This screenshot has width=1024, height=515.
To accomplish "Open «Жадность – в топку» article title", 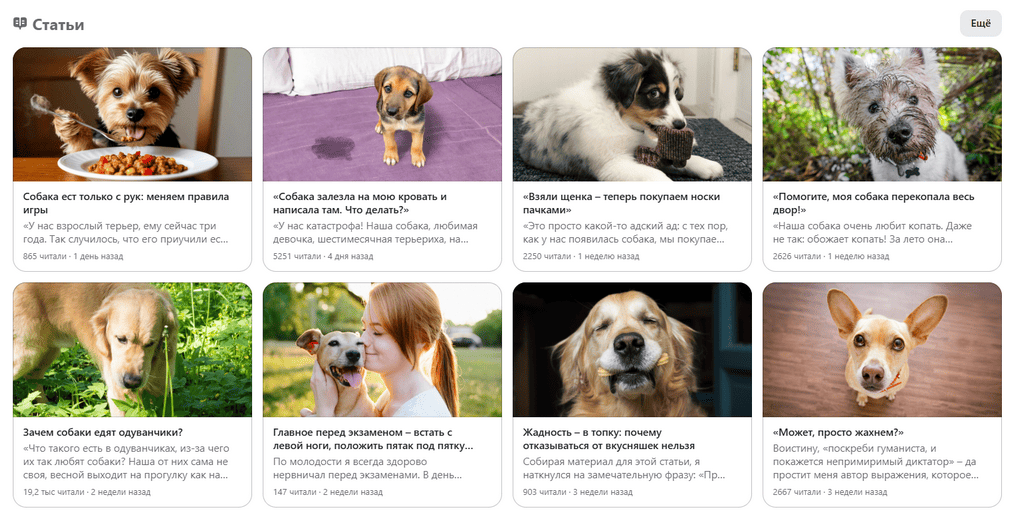I will (x=609, y=439).
